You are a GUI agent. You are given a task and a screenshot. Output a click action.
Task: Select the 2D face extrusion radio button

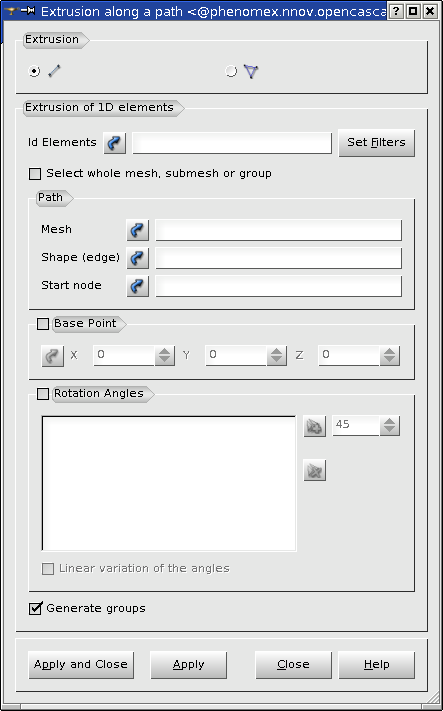pyautogui.click(x=231, y=71)
